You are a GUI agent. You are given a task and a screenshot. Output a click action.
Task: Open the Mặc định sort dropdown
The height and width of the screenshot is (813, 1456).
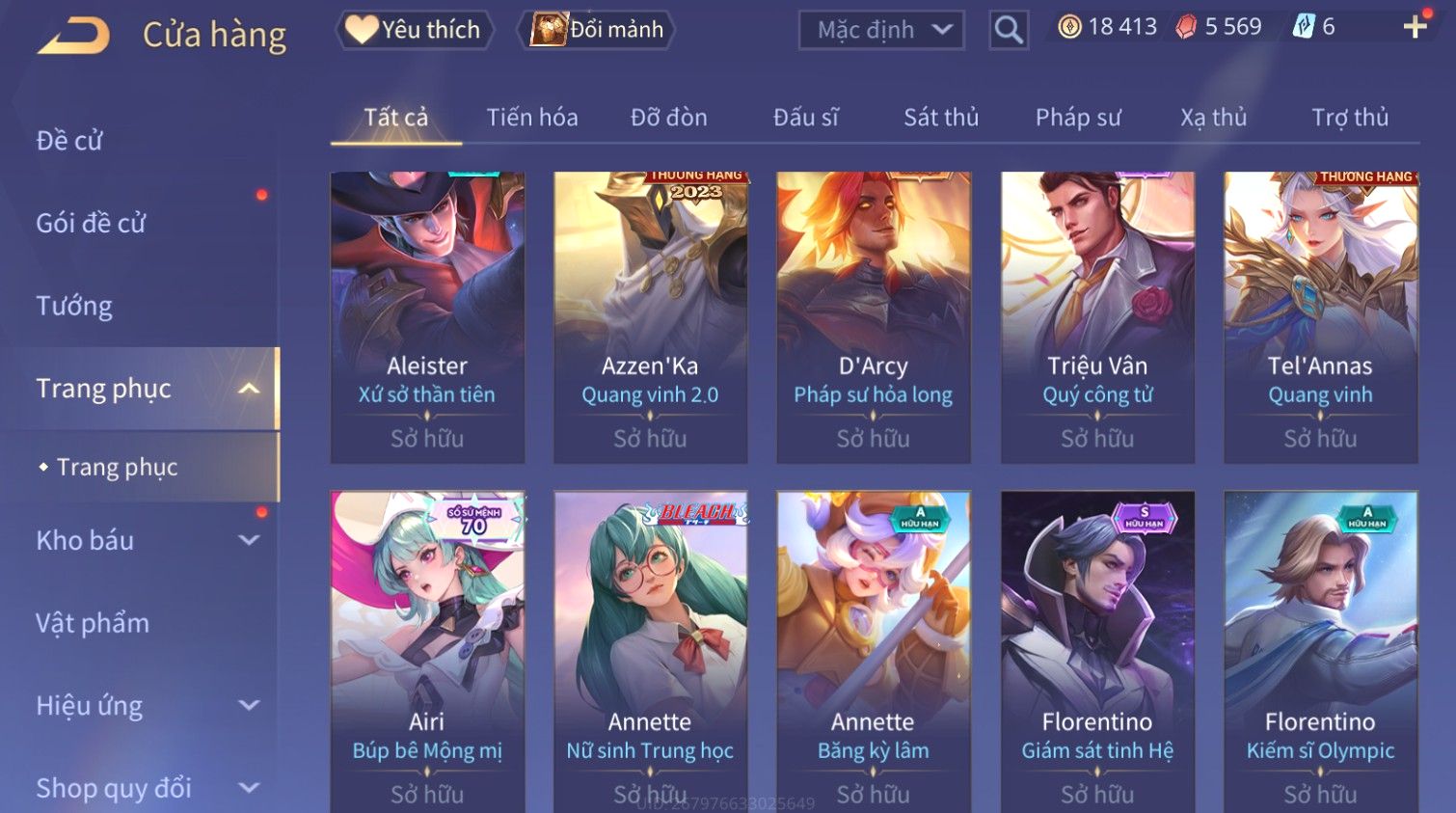(x=881, y=30)
